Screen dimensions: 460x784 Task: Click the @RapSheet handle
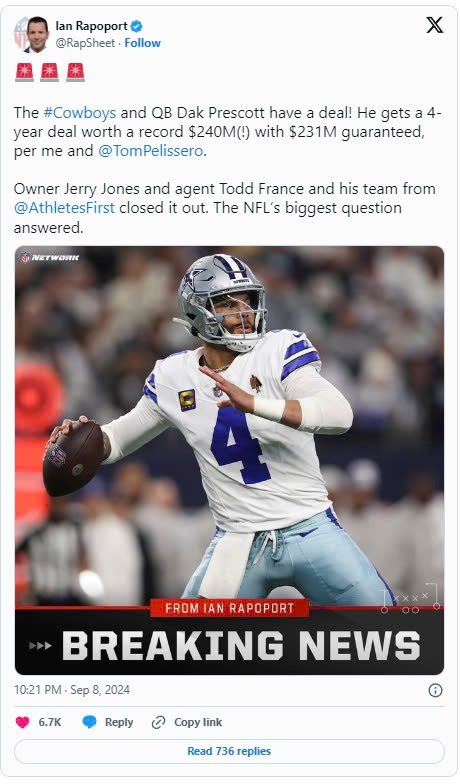click(85, 43)
